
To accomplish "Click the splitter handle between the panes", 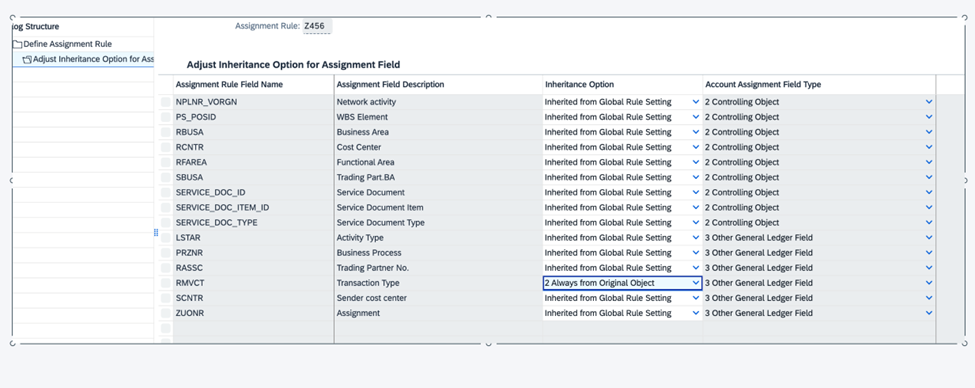I will 156,232.
